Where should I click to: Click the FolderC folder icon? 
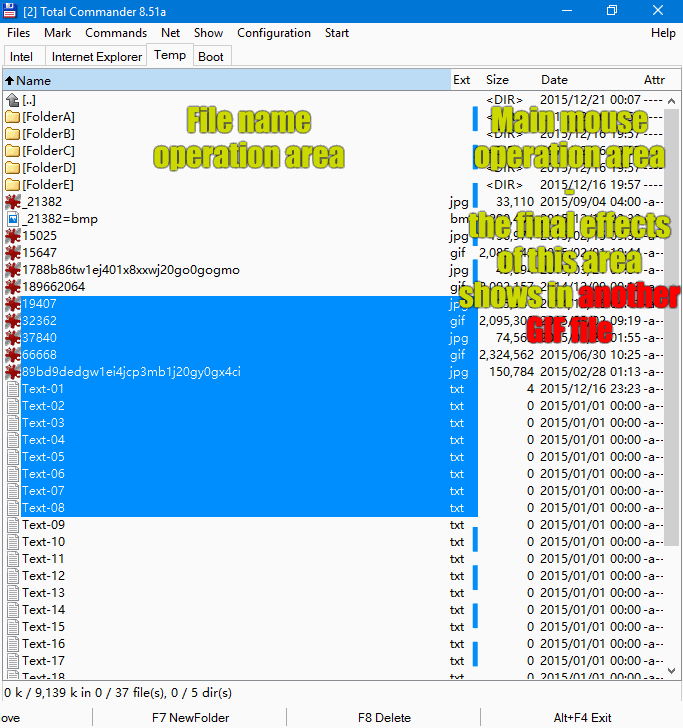pyautogui.click(x=13, y=151)
